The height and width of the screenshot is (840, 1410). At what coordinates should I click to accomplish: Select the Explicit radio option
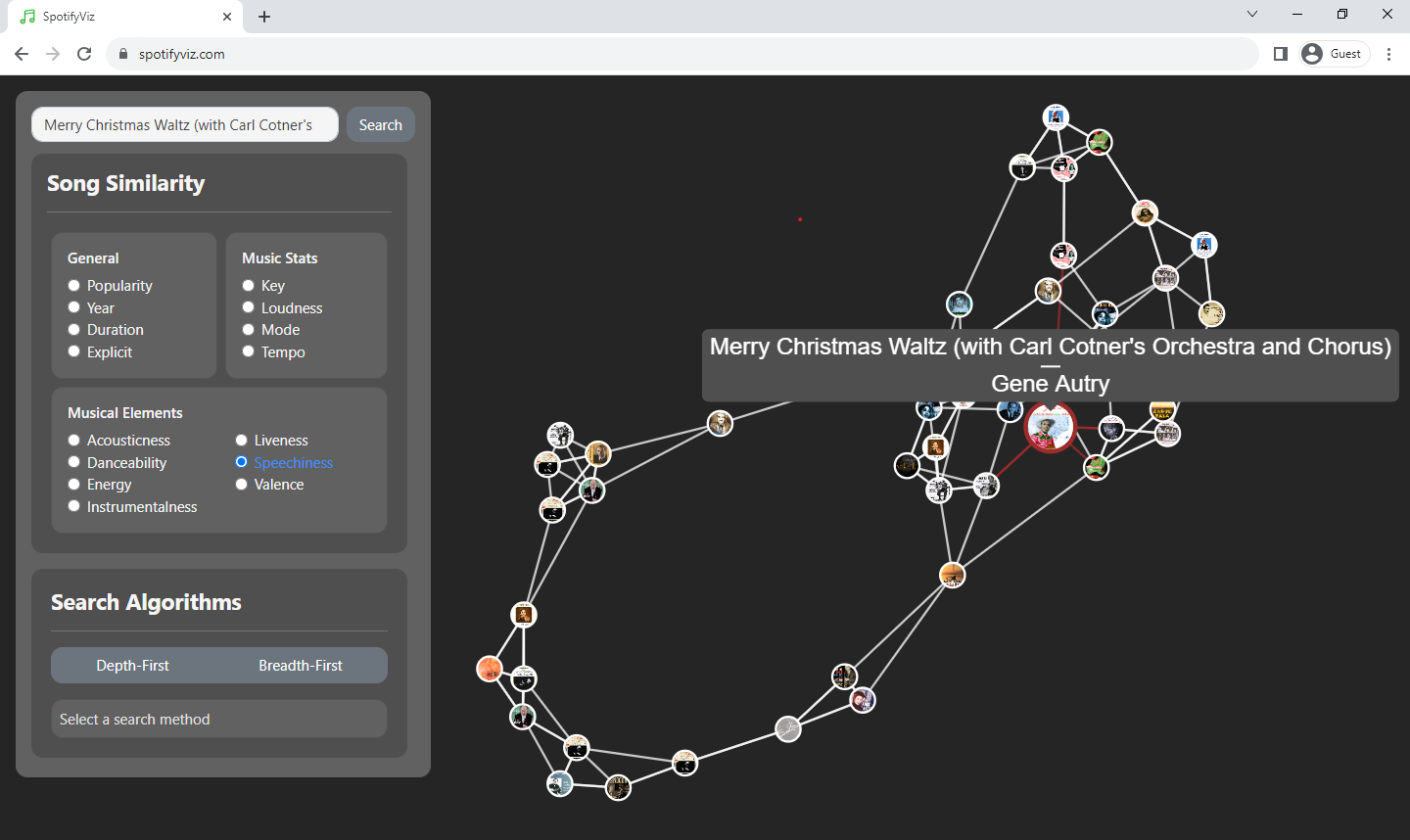[73, 351]
